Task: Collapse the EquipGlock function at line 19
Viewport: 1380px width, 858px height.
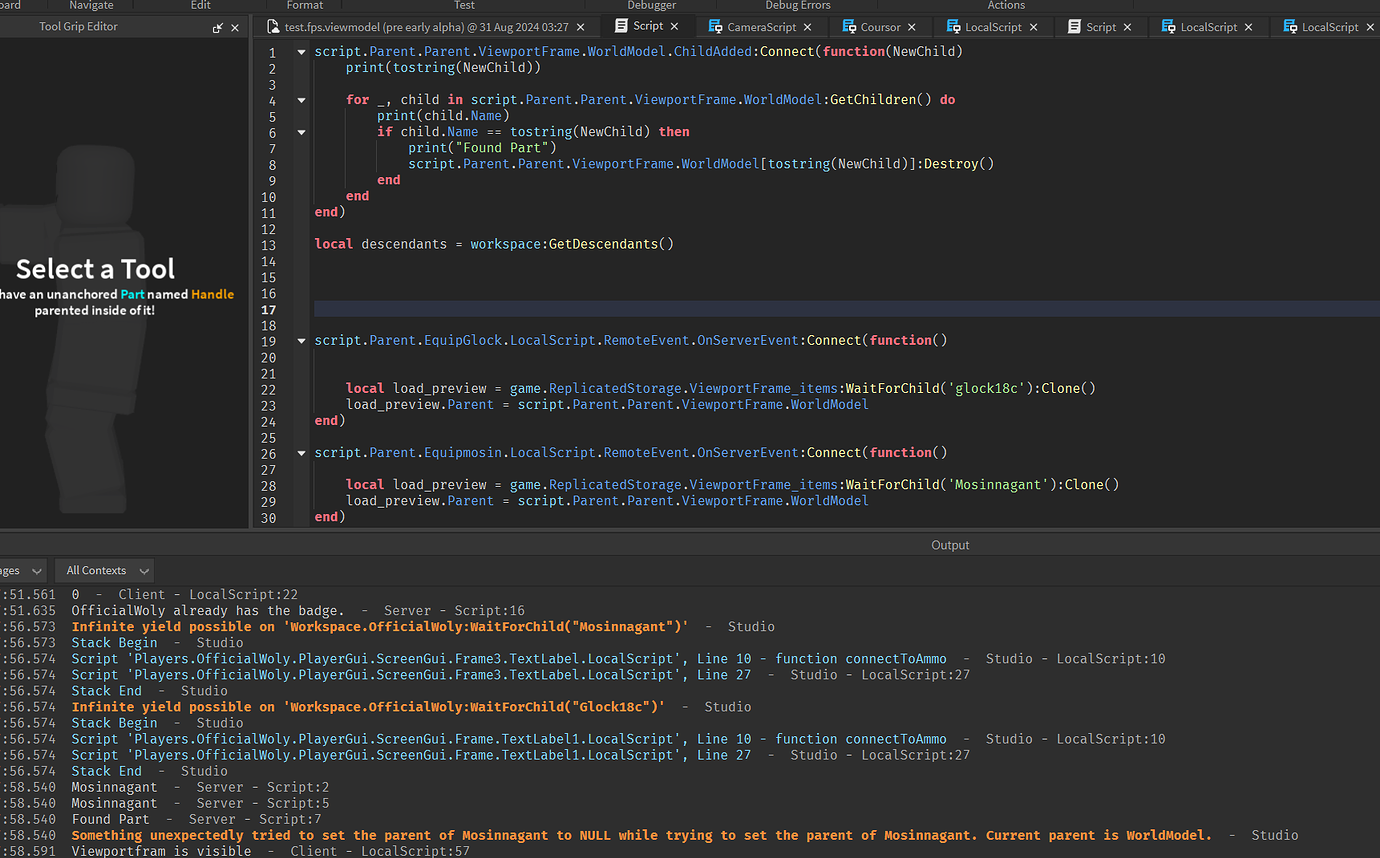Action: [301, 340]
